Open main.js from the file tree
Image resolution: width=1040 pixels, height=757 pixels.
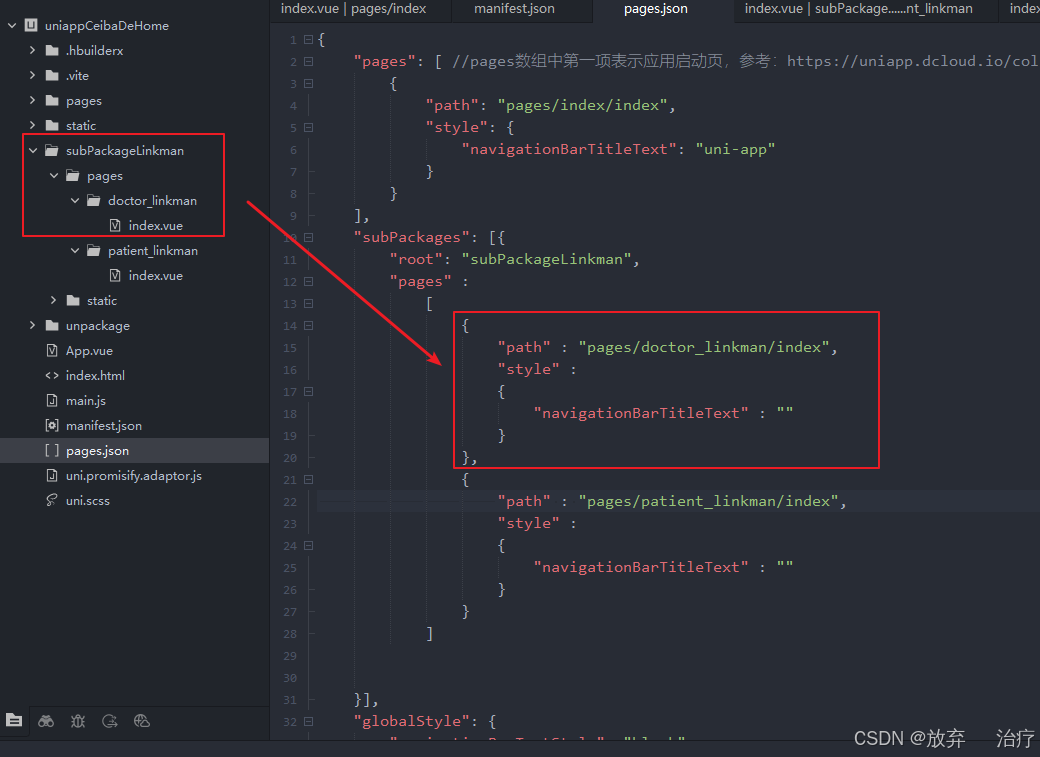coord(86,401)
